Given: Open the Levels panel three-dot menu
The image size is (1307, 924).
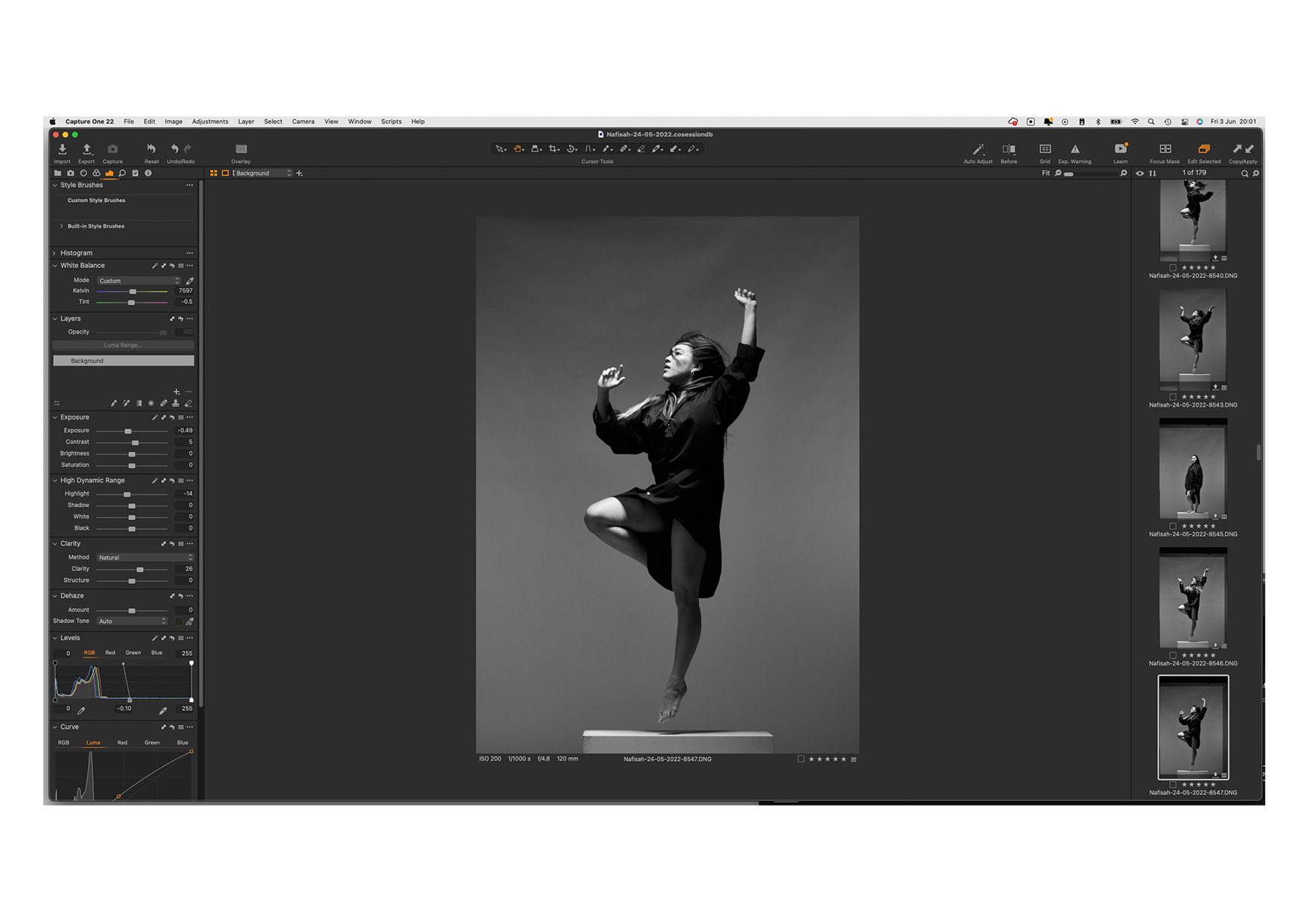Looking at the screenshot, I should click(x=189, y=639).
